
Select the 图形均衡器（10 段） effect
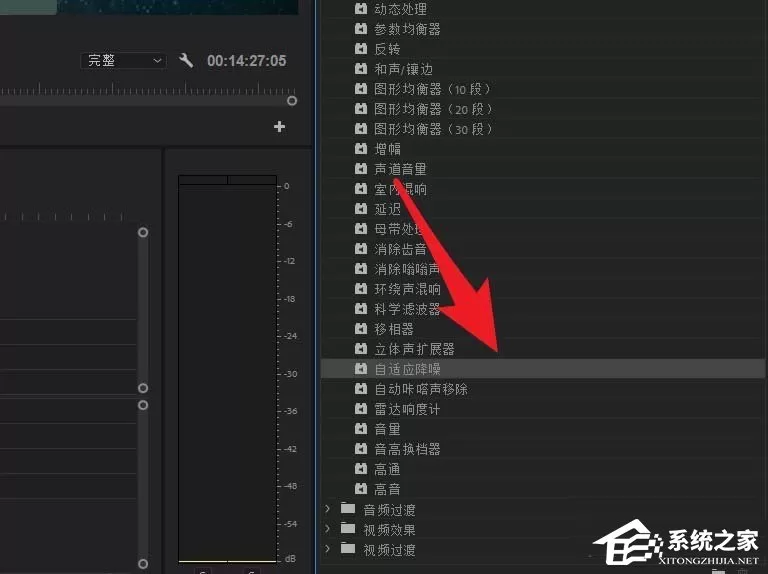pos(432,89)
